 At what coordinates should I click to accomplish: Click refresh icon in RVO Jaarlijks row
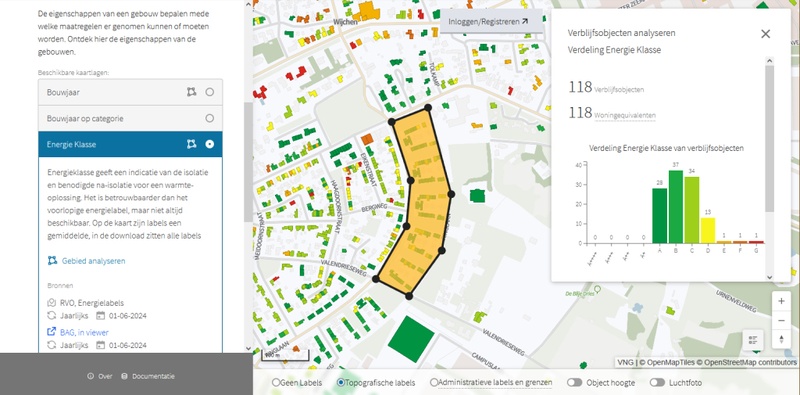[x=51, y=315]
